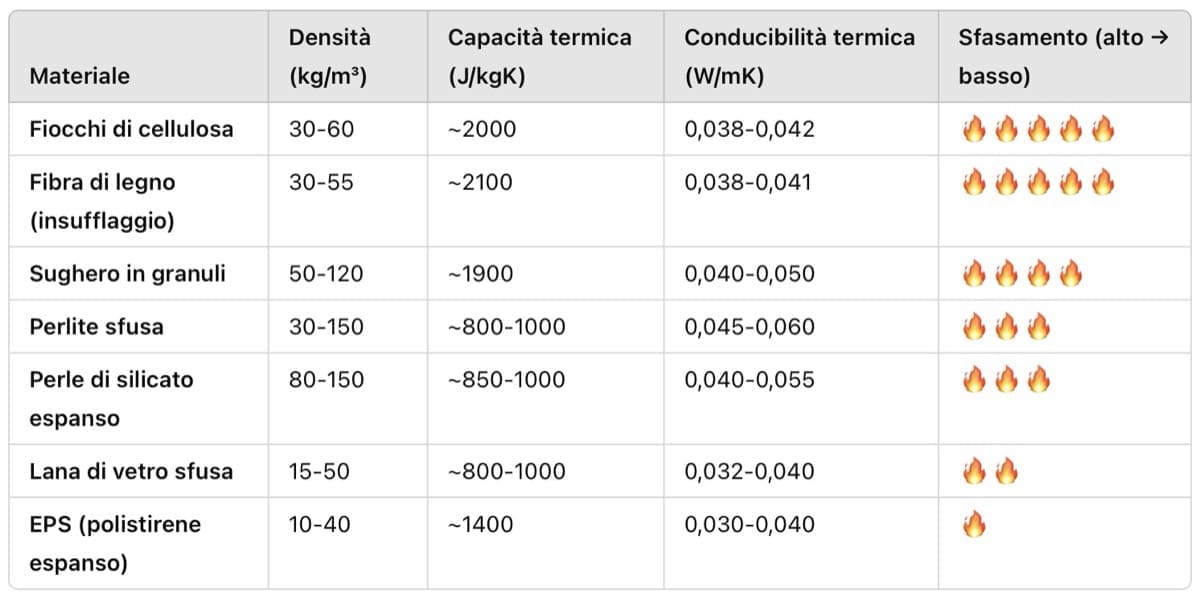Viewport: 1200px width, 598px height.
Task: Click the first flame in the Fibra di legno row
Action: (973, 182)
